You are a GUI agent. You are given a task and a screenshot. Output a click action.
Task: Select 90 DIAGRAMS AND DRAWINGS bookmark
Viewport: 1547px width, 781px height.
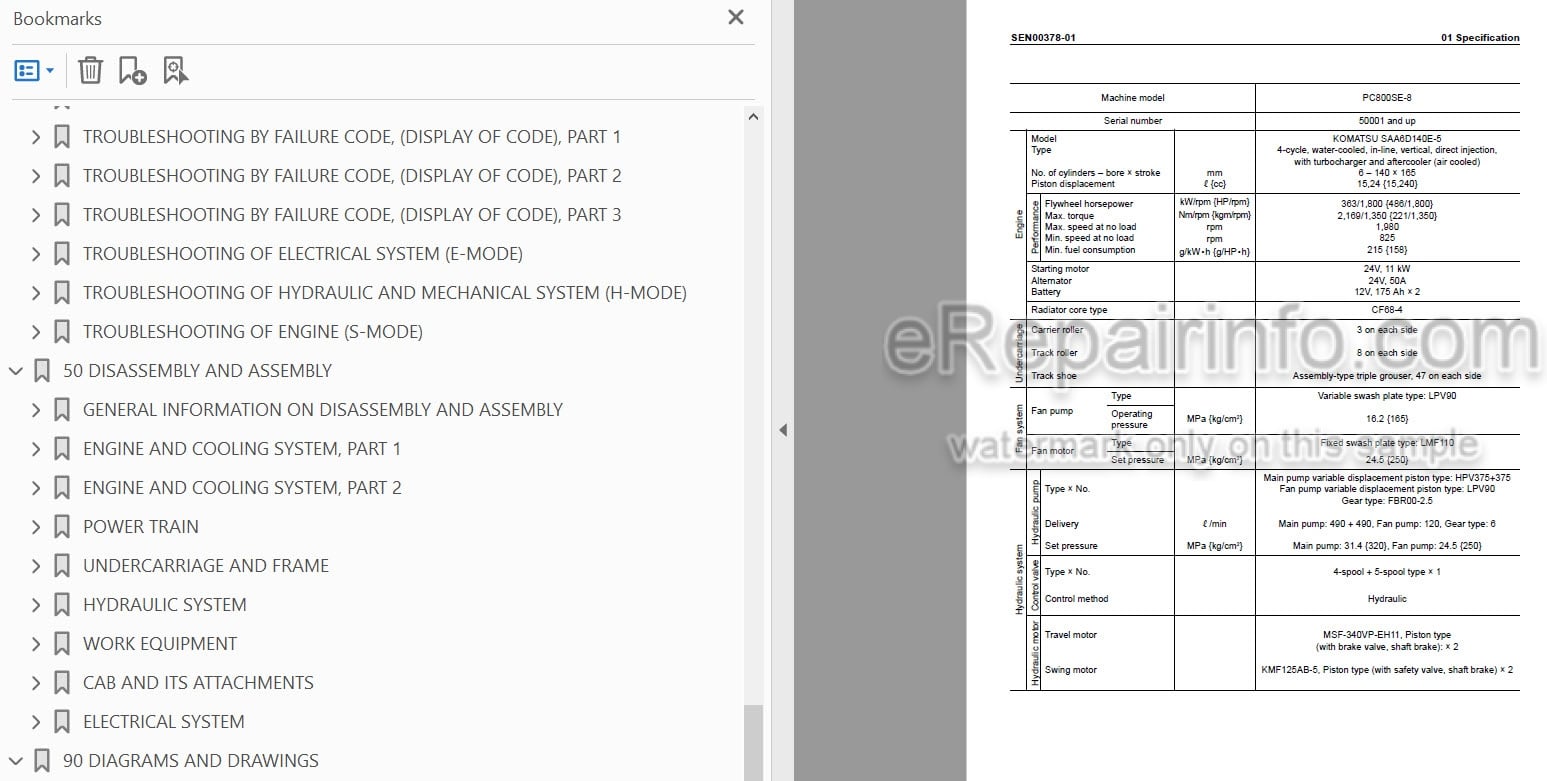tap(191, 761)
